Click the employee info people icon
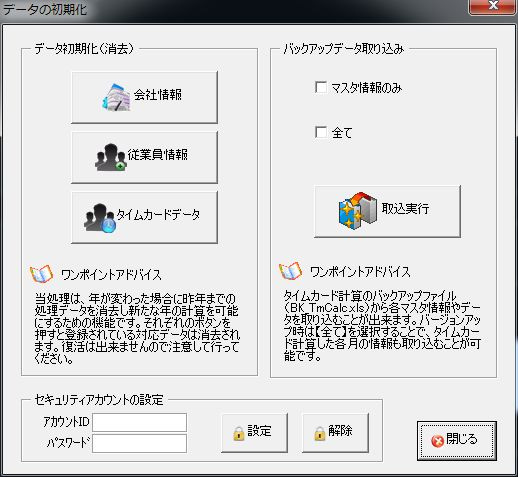518x477 pixels. pos(111,157)
